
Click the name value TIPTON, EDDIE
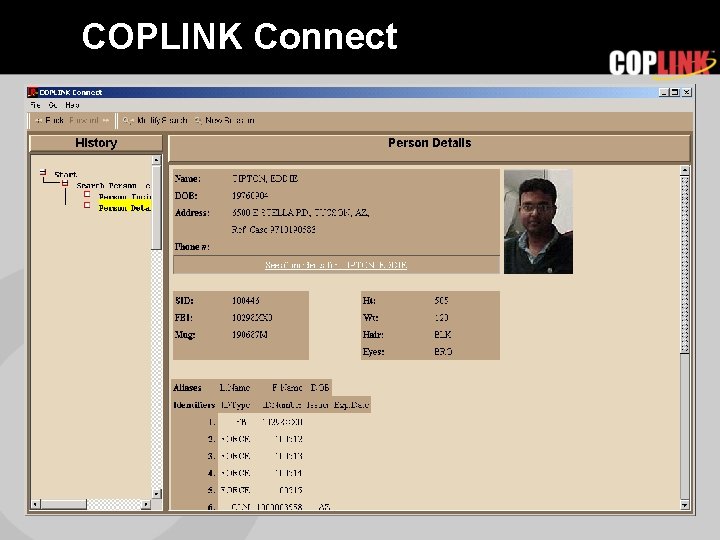[265, 179]
